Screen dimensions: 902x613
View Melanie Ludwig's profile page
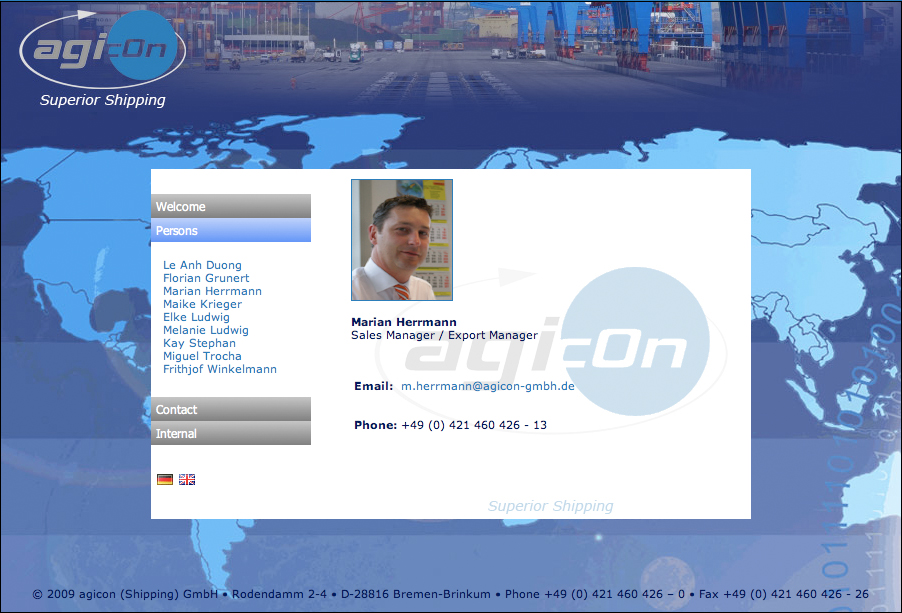[206, 331]
